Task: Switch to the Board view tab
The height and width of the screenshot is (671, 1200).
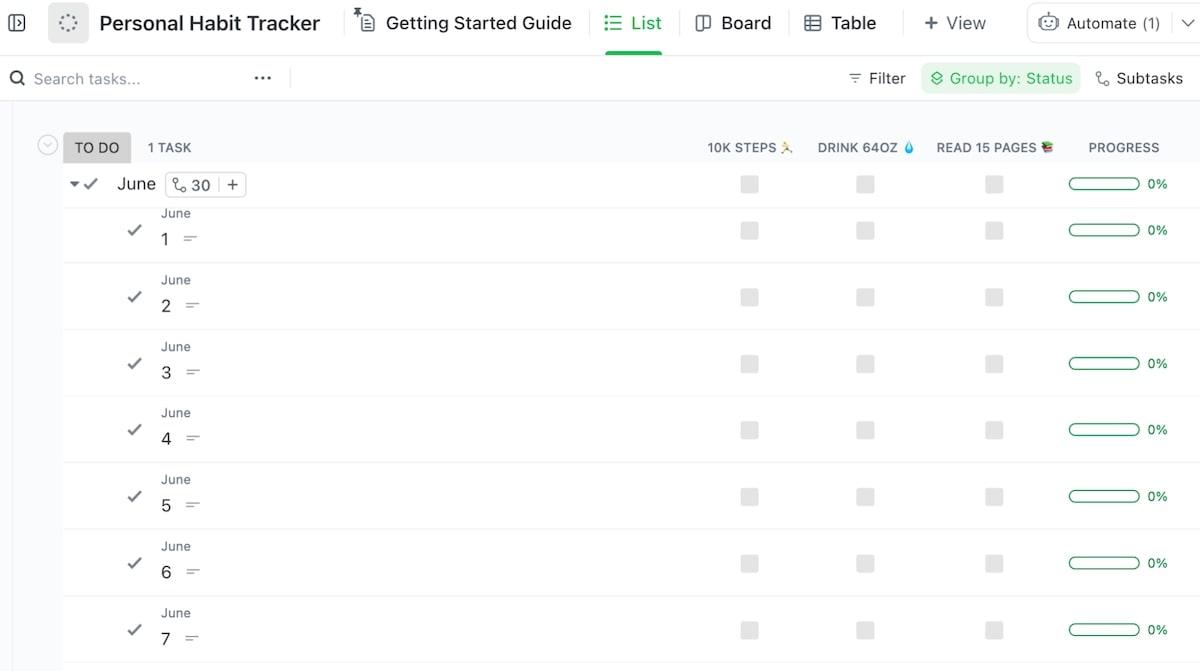Action: [x=734, y=23]
